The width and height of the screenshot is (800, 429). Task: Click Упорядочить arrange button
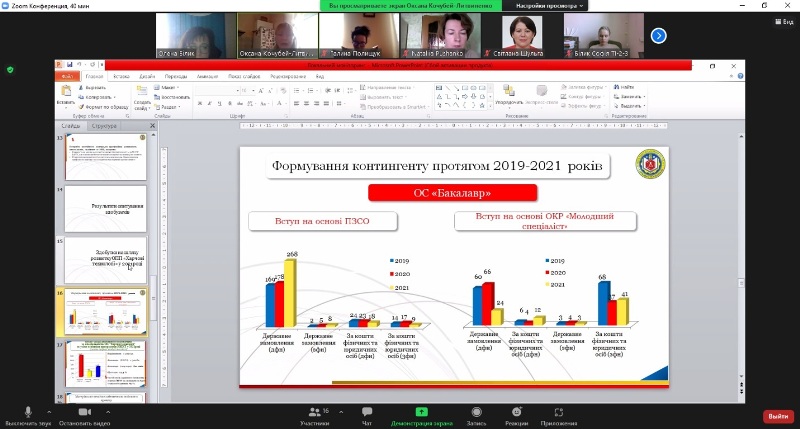click(x=509, y=95)
